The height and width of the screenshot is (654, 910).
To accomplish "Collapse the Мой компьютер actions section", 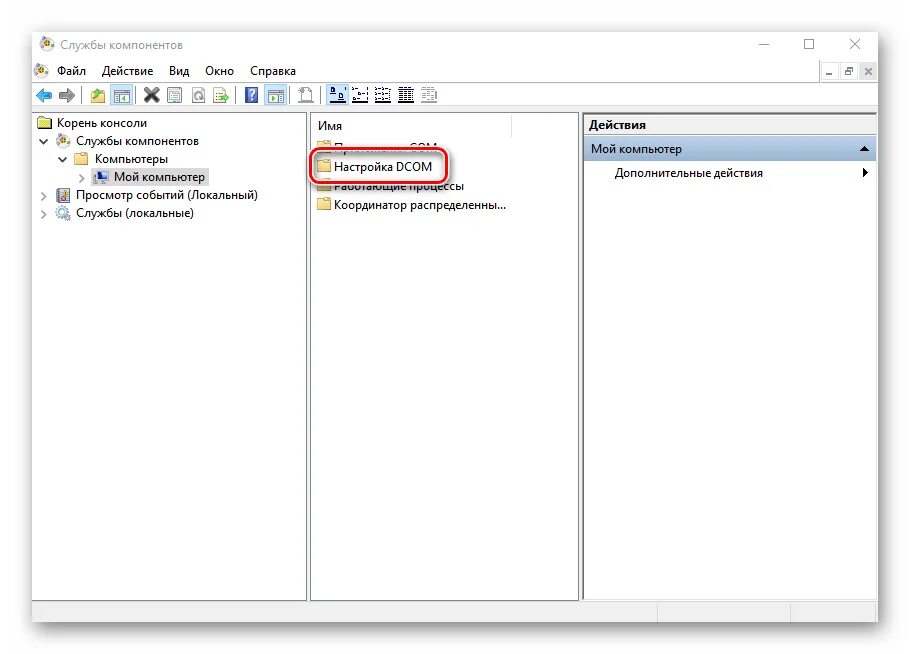I will point(864,149).
